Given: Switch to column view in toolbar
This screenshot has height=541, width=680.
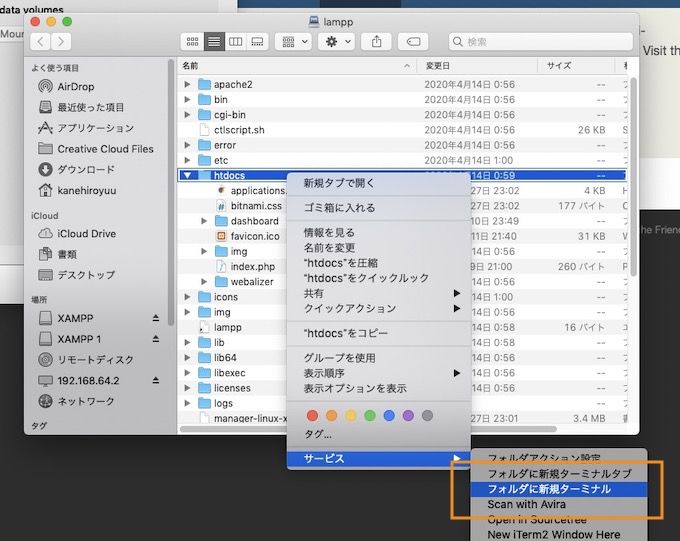Looking at the screenshot, I should (x=236, y=42).
